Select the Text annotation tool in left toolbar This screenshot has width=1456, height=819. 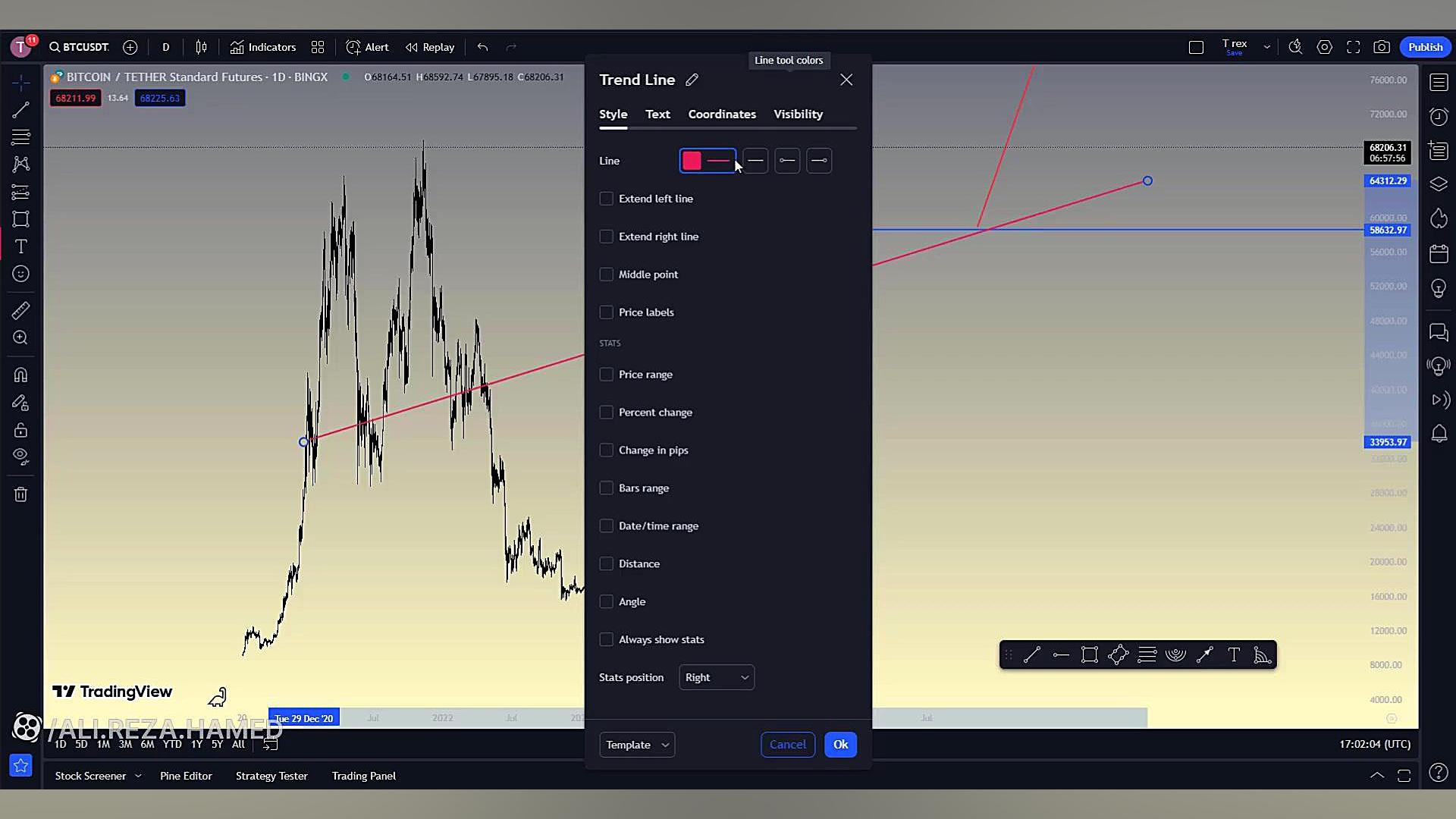(x=20, y=246)
